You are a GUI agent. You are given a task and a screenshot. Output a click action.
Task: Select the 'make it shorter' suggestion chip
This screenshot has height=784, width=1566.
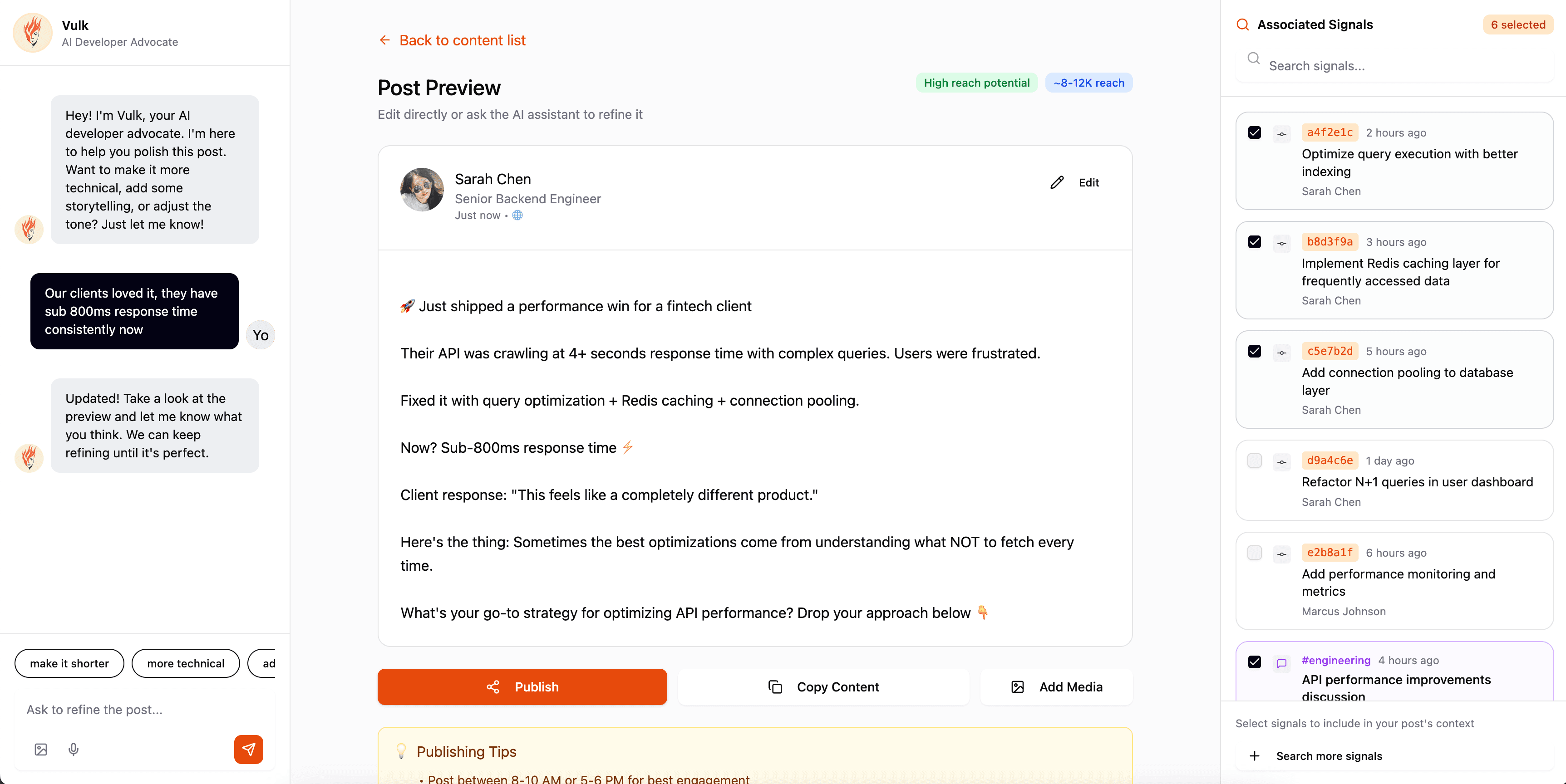[69, 663]
